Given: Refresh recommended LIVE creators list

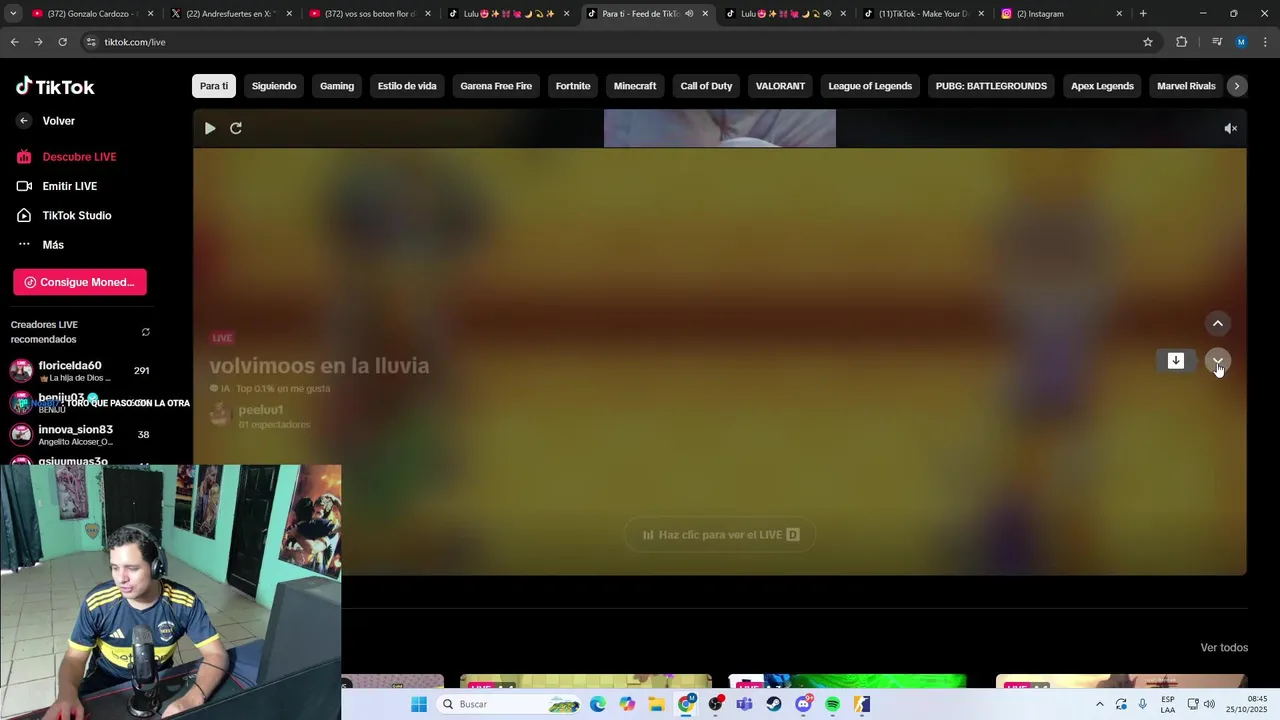Looking at the screenshot, I should click(146, 332).
